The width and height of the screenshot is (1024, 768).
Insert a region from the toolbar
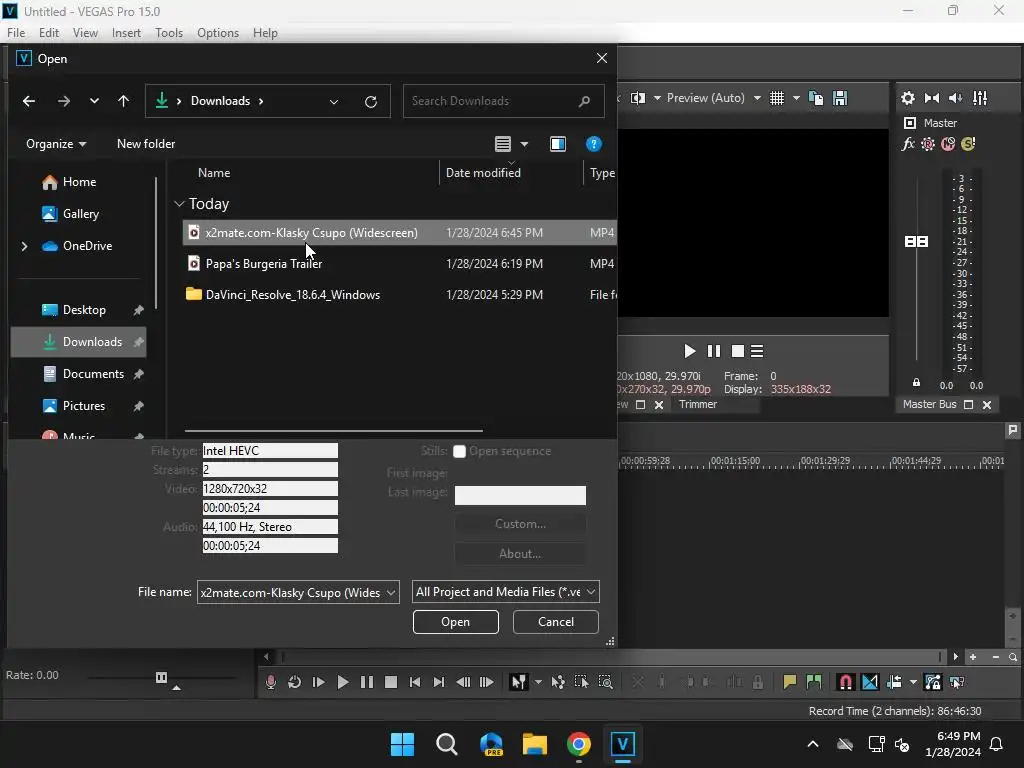tap(814, 682)
